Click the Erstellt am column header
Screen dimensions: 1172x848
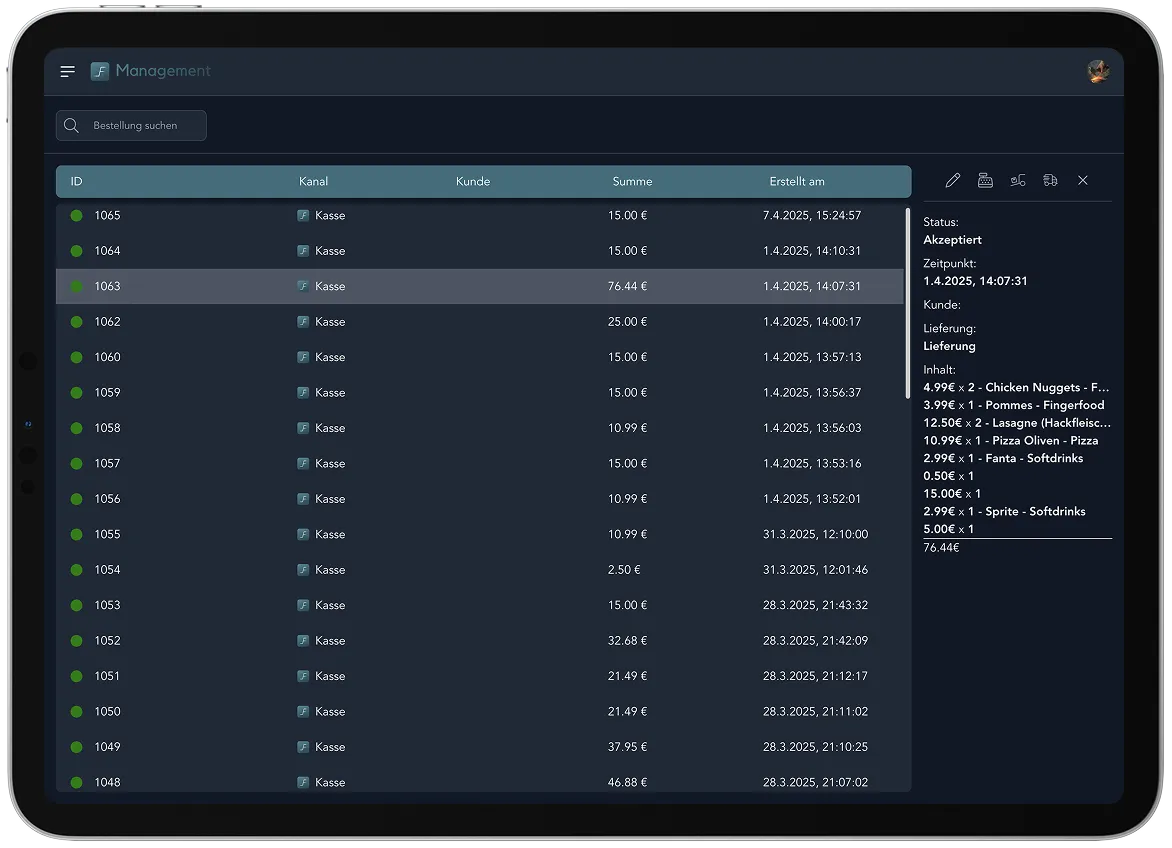click(797, 182)
